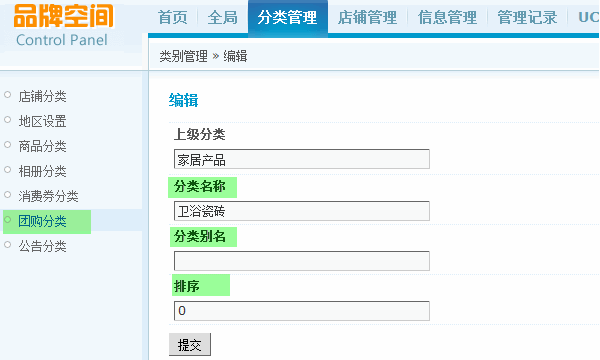Go to the 信息管理 tab
The image size is (600, 360).
pos(447,18)
